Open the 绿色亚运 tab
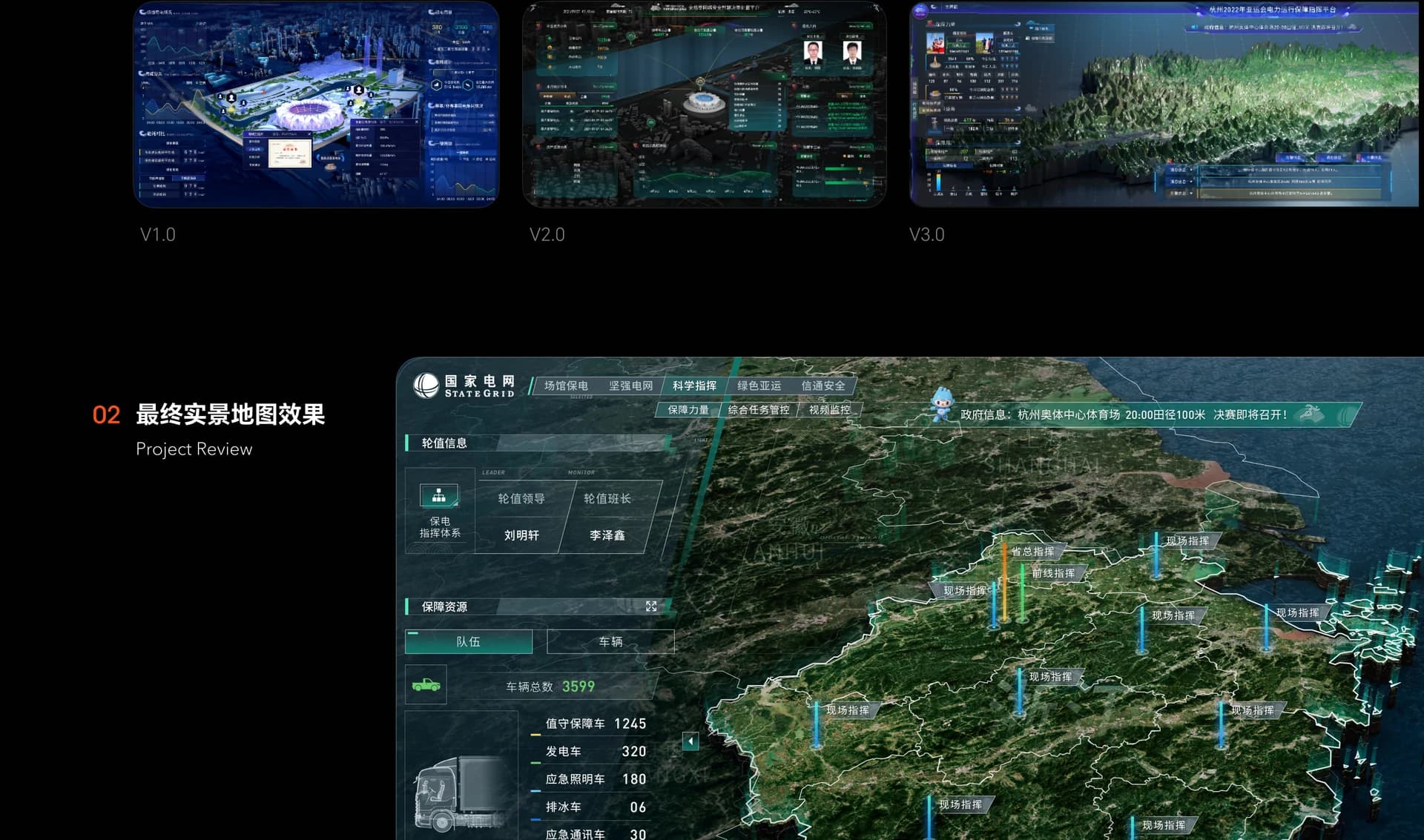The height and width of the screenshot is (840, 1424). tap(759, 386)
